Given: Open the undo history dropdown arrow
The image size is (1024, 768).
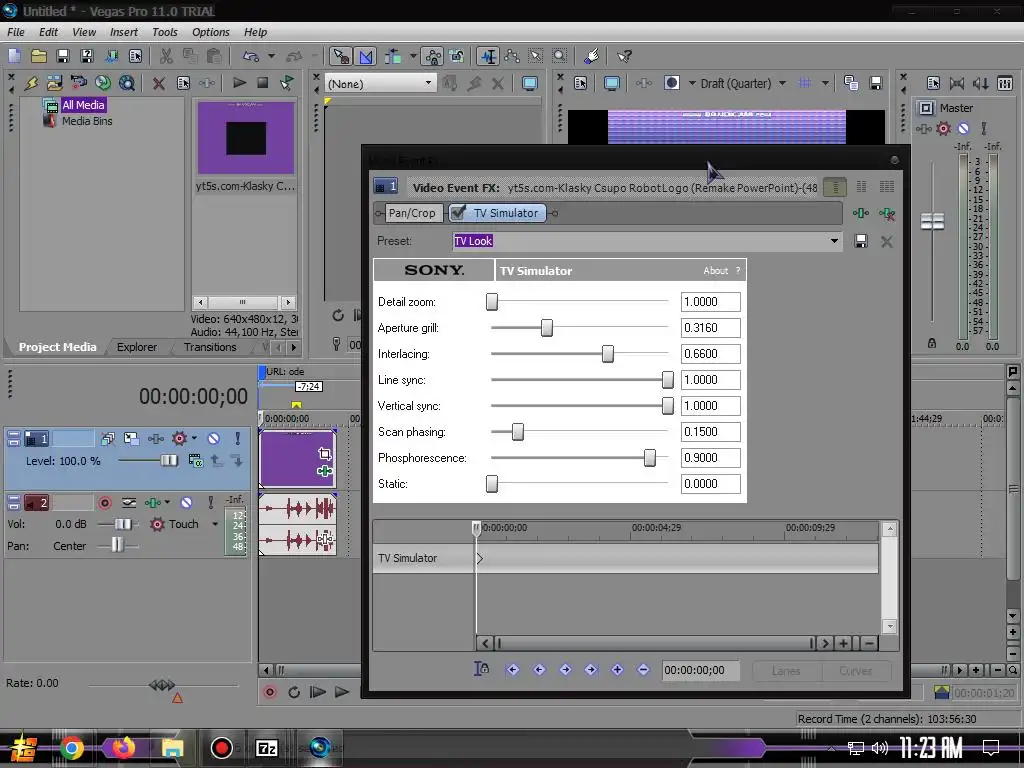Looking at the screenshot, I should [271, 56].
